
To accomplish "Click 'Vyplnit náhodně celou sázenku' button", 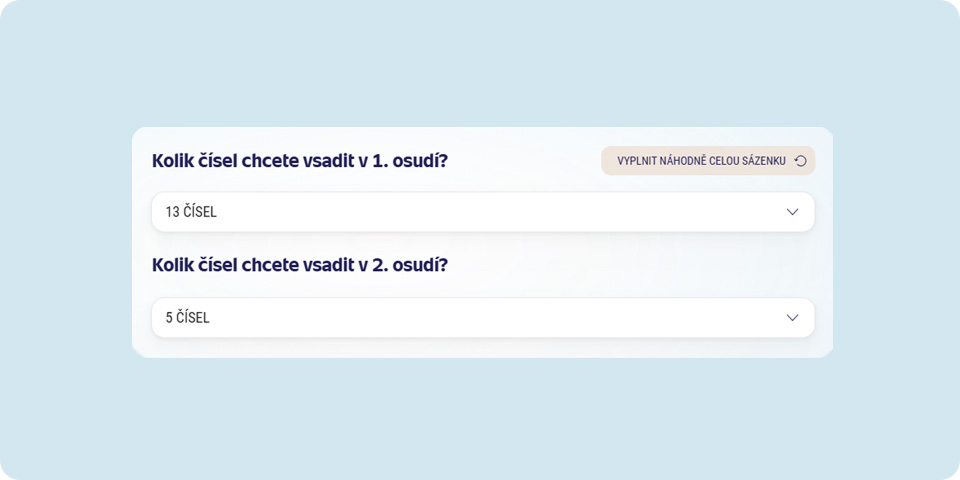I will tap(708, 160).
